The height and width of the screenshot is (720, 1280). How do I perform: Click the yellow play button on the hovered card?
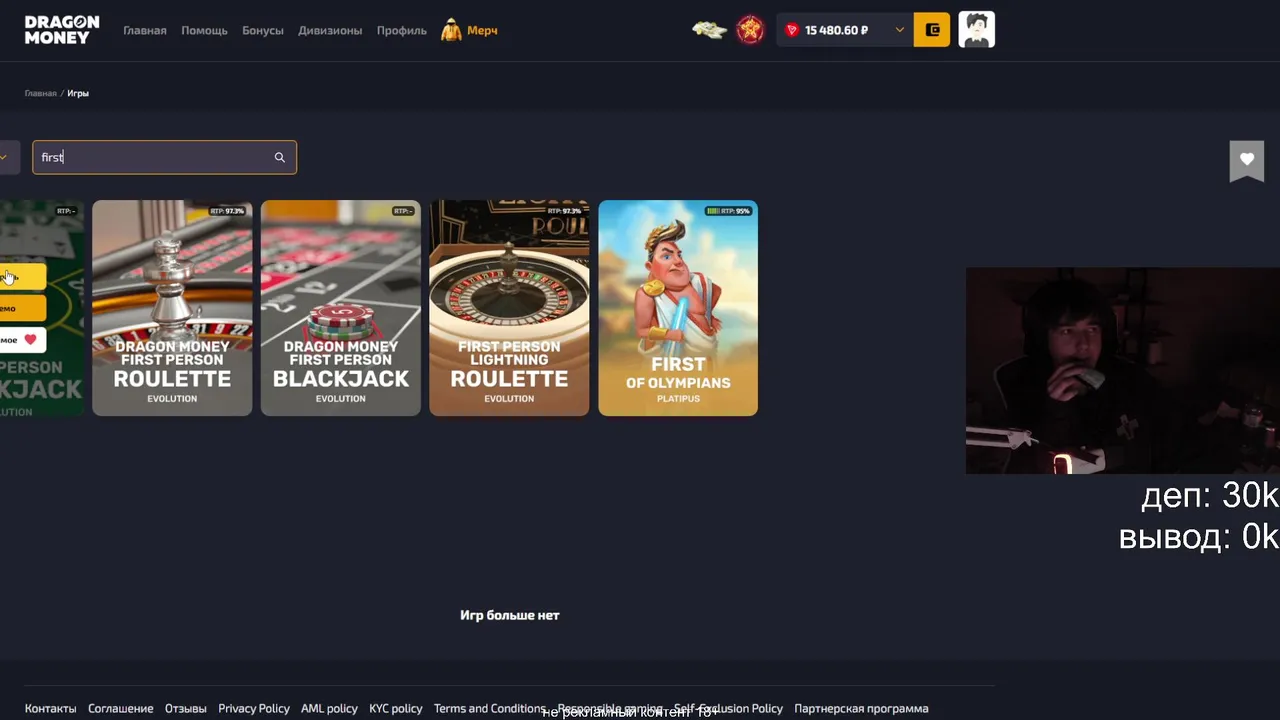[x=22, y=276]
